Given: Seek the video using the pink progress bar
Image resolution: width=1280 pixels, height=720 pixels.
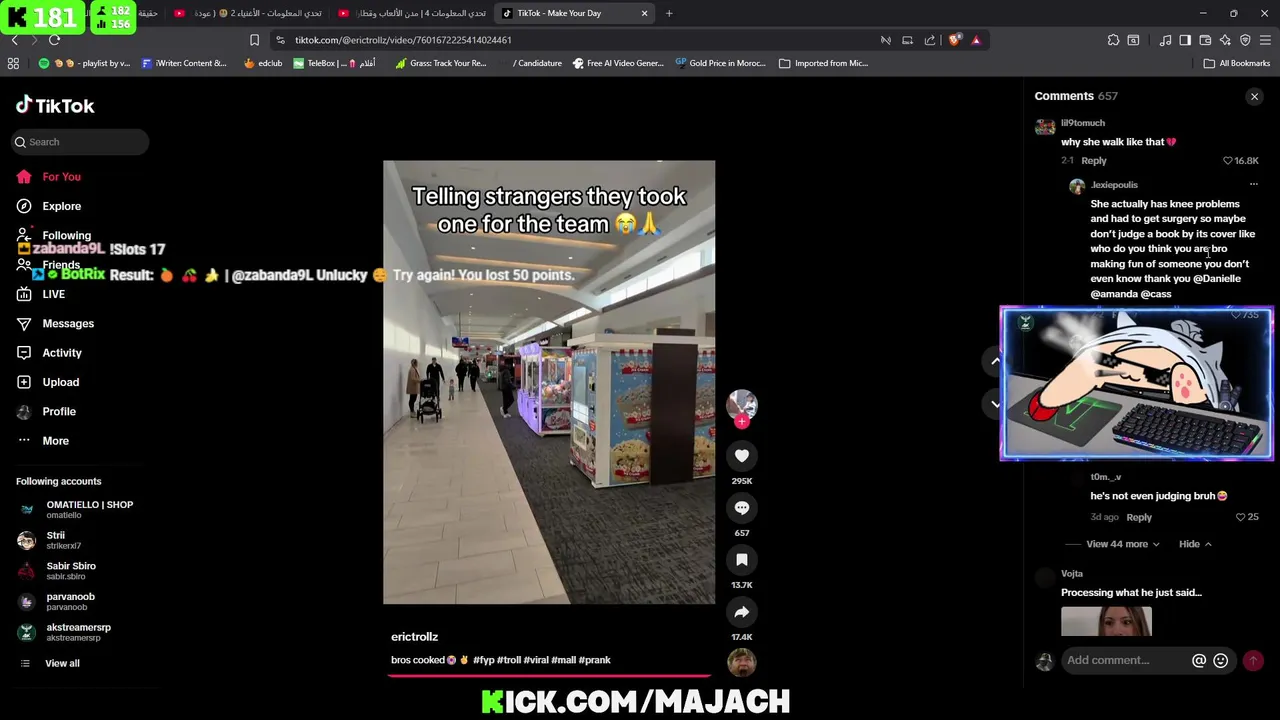Looking at the screenshot, I should (x=549, y=675).
